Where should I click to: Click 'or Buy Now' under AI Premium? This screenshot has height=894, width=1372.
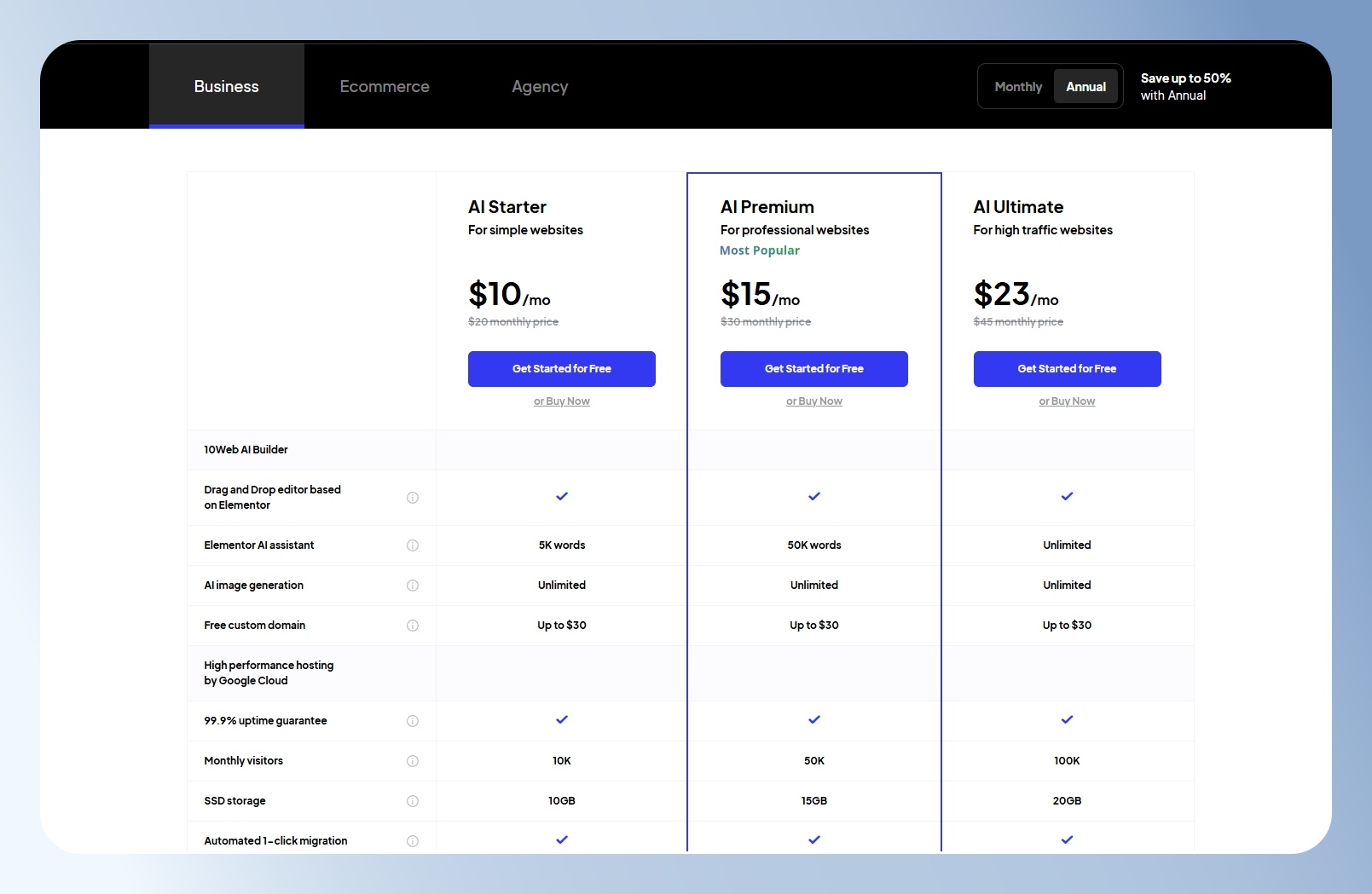click(x=814, y=401)
